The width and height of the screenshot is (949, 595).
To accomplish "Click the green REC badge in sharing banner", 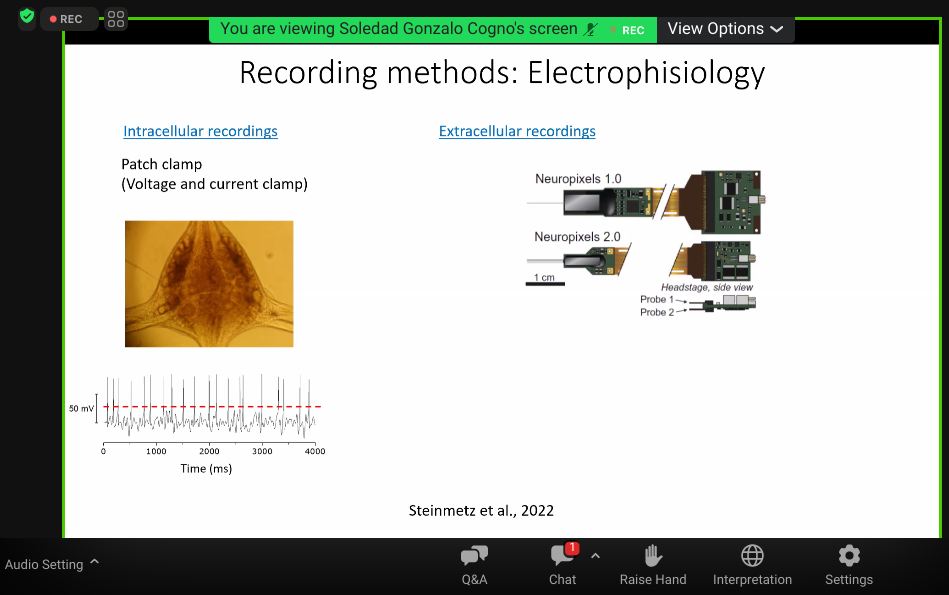I will (629, 30).
